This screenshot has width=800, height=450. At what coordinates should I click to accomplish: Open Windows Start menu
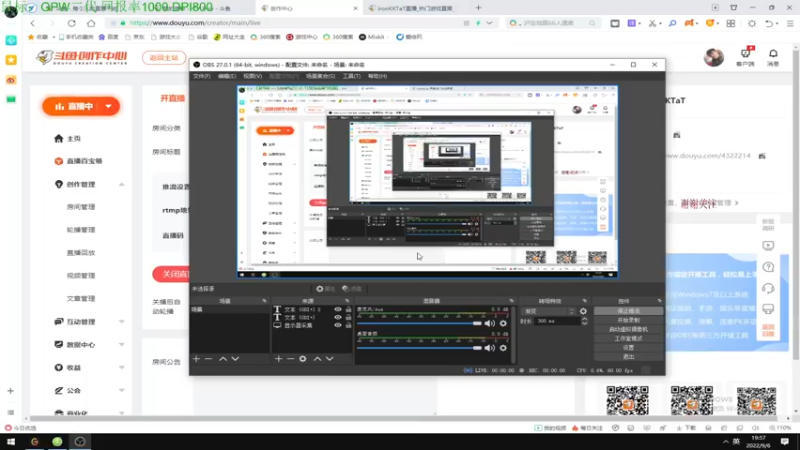pos(11,442)
